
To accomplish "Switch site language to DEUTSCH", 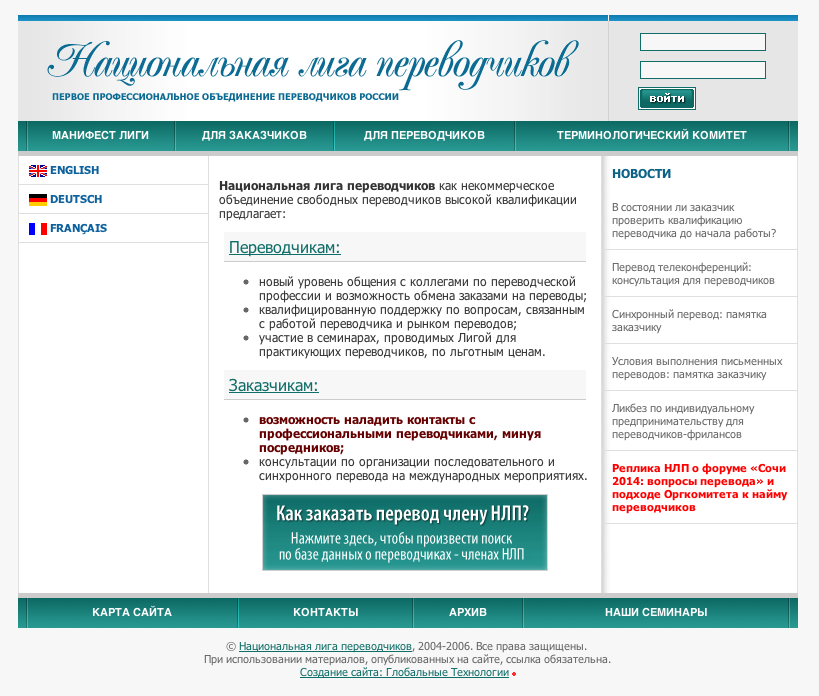I will 76,199.
